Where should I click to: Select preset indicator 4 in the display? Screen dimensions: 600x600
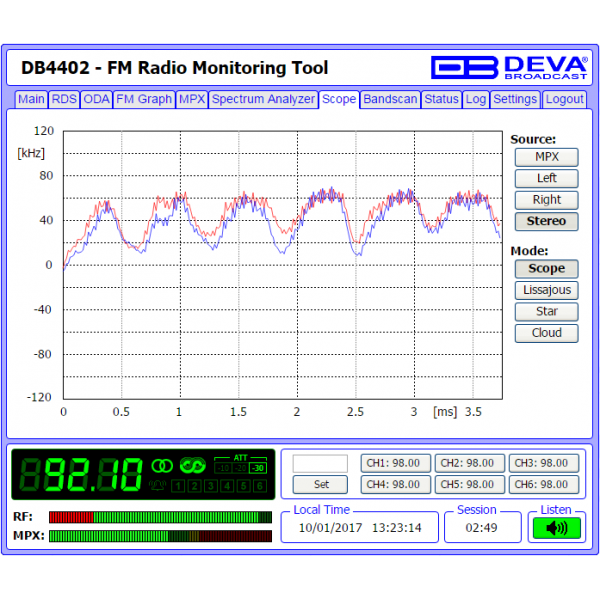point(227,486)
